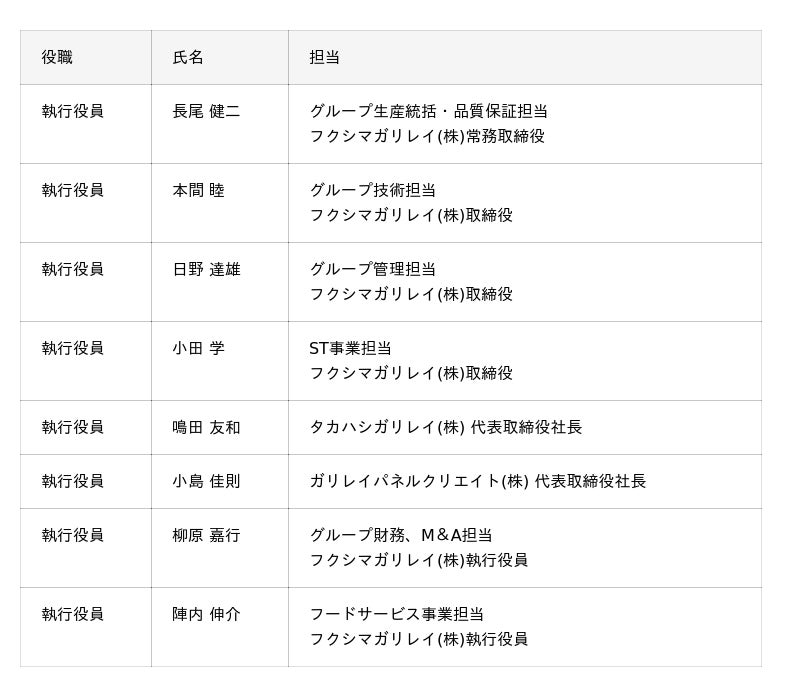Click the 氏名 column header
The height and width of the screenshot is (697, 800).
188,58
